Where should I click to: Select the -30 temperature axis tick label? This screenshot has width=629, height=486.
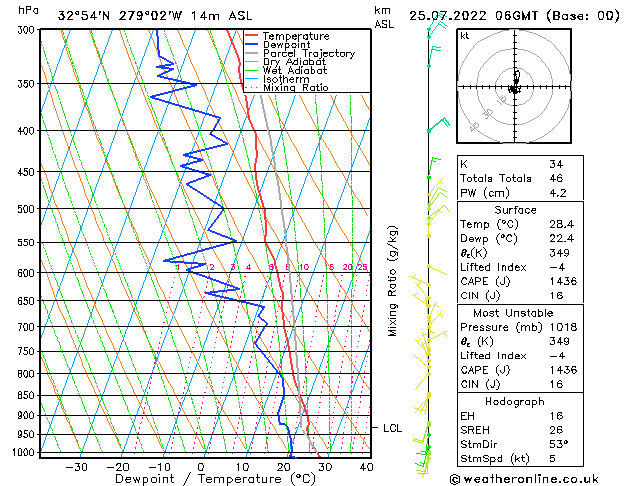(x=76, y=467)
